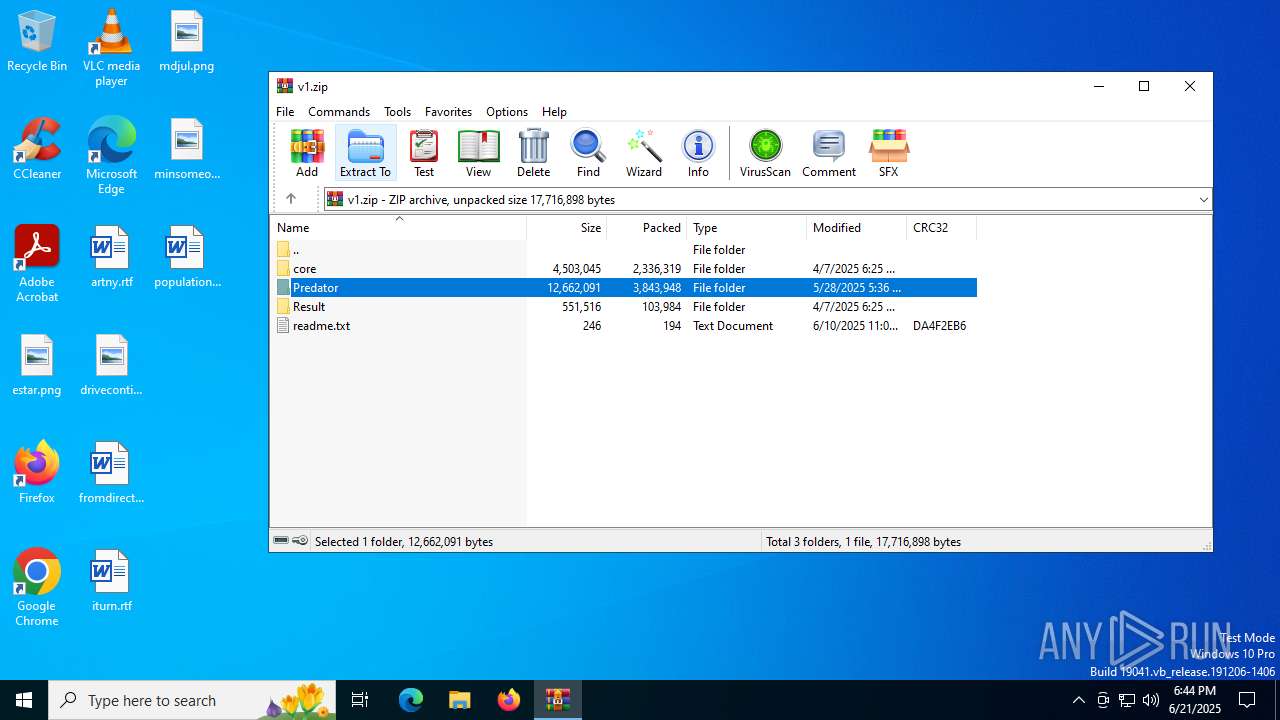
Task: Open Task View on the taskbar
Action: coord(361,700)
